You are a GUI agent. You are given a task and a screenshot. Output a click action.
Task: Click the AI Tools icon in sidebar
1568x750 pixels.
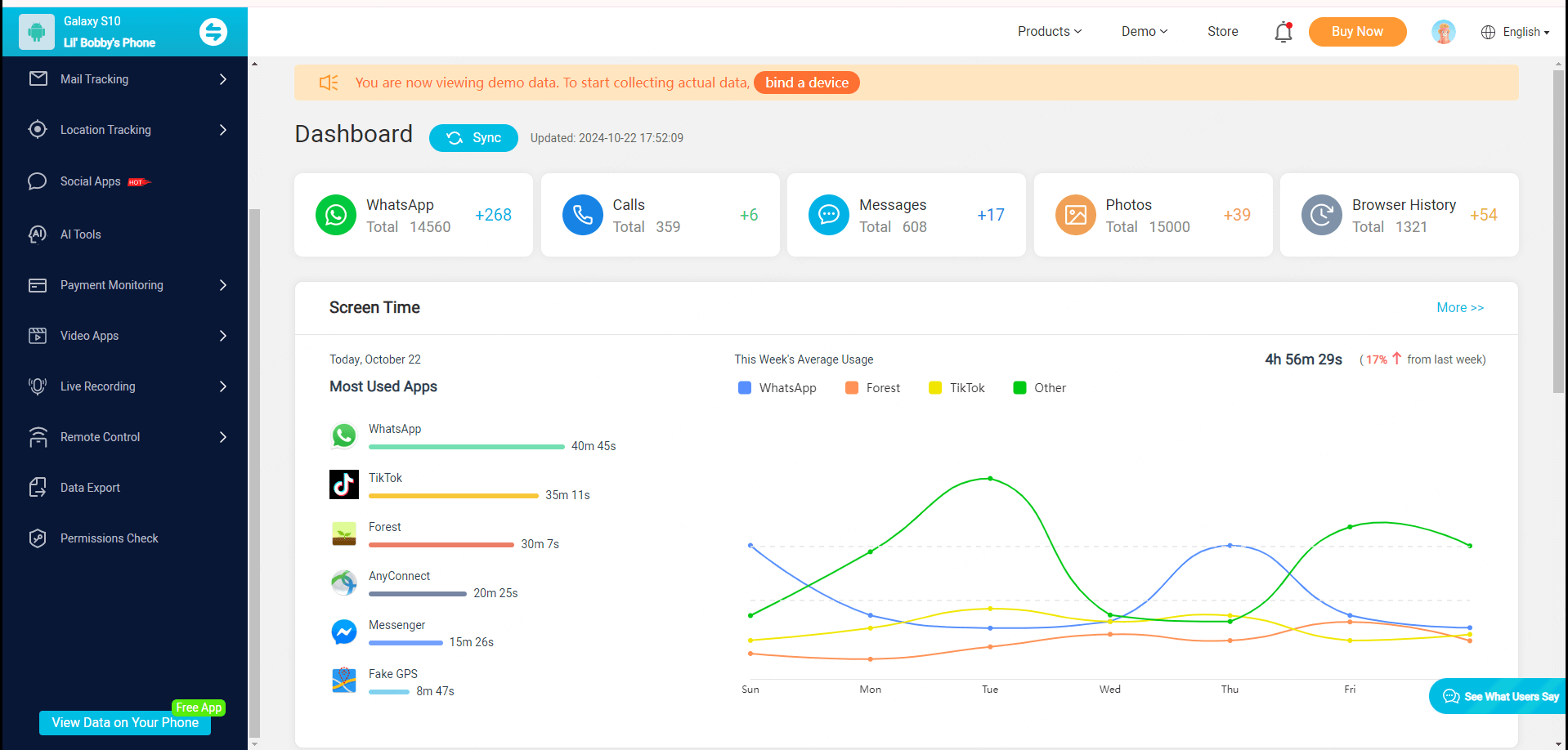[x=38, y=234]
